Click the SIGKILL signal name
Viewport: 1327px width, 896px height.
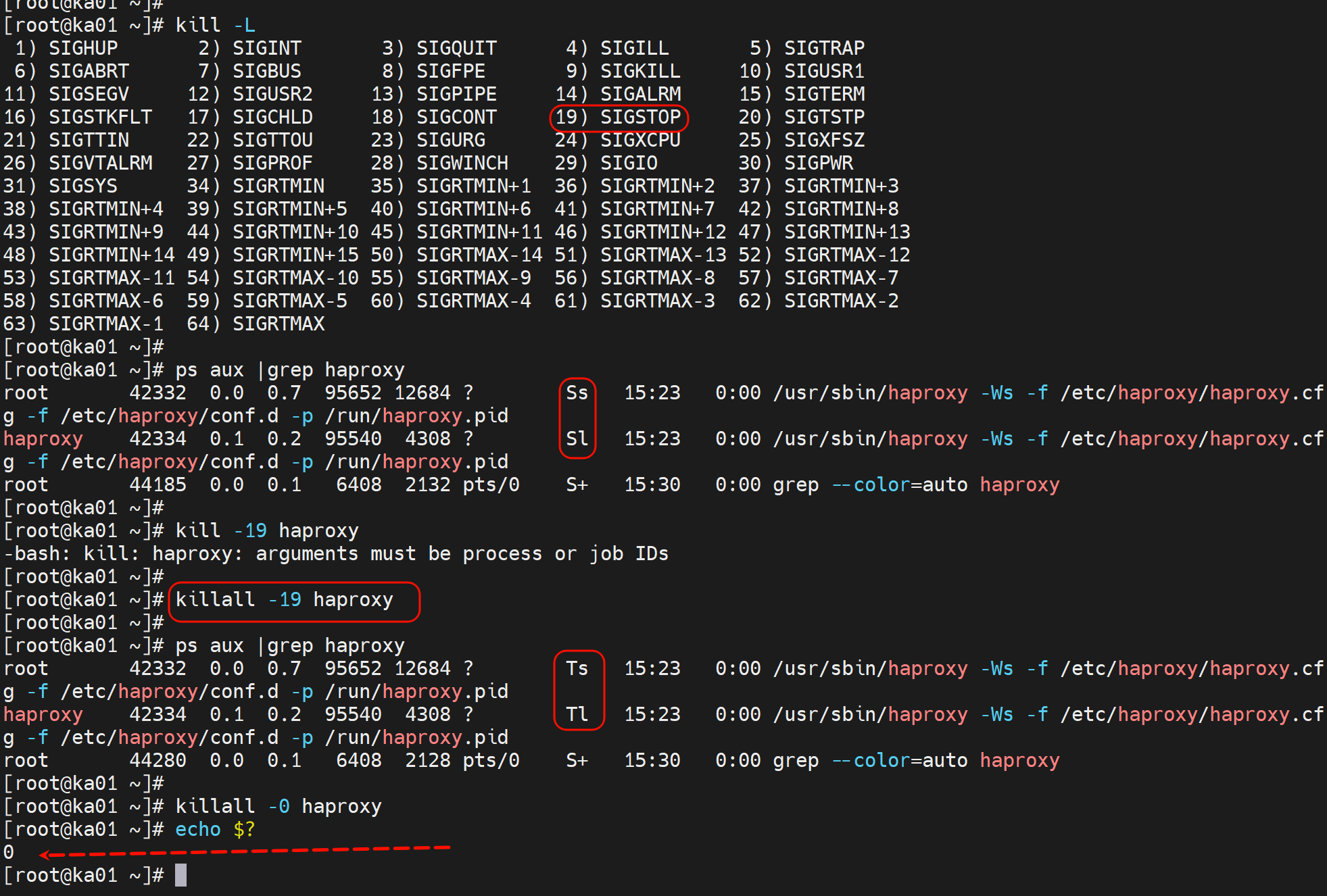[x=640, y=71]
